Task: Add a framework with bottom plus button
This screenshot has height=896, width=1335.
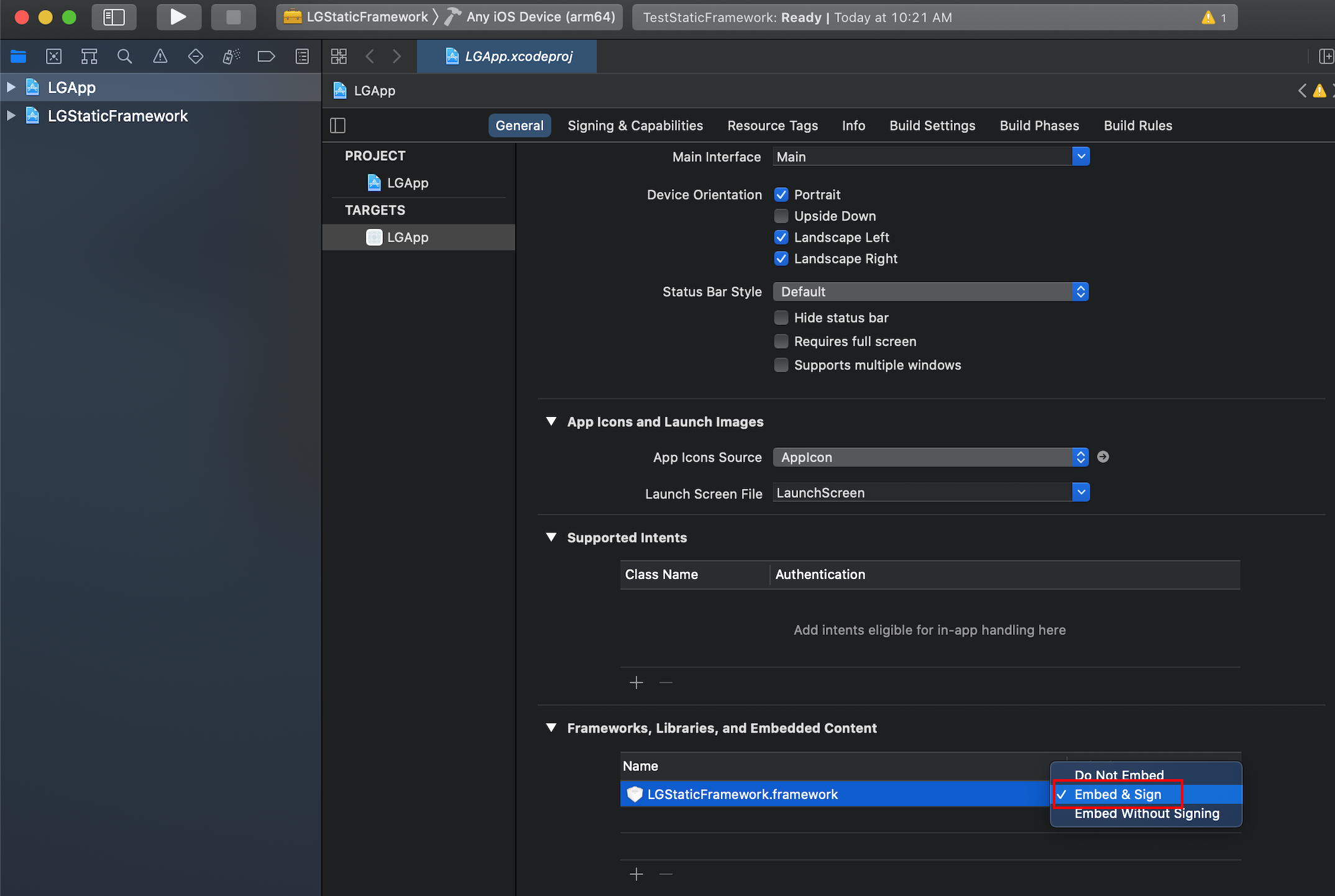Action: point(636,875)
